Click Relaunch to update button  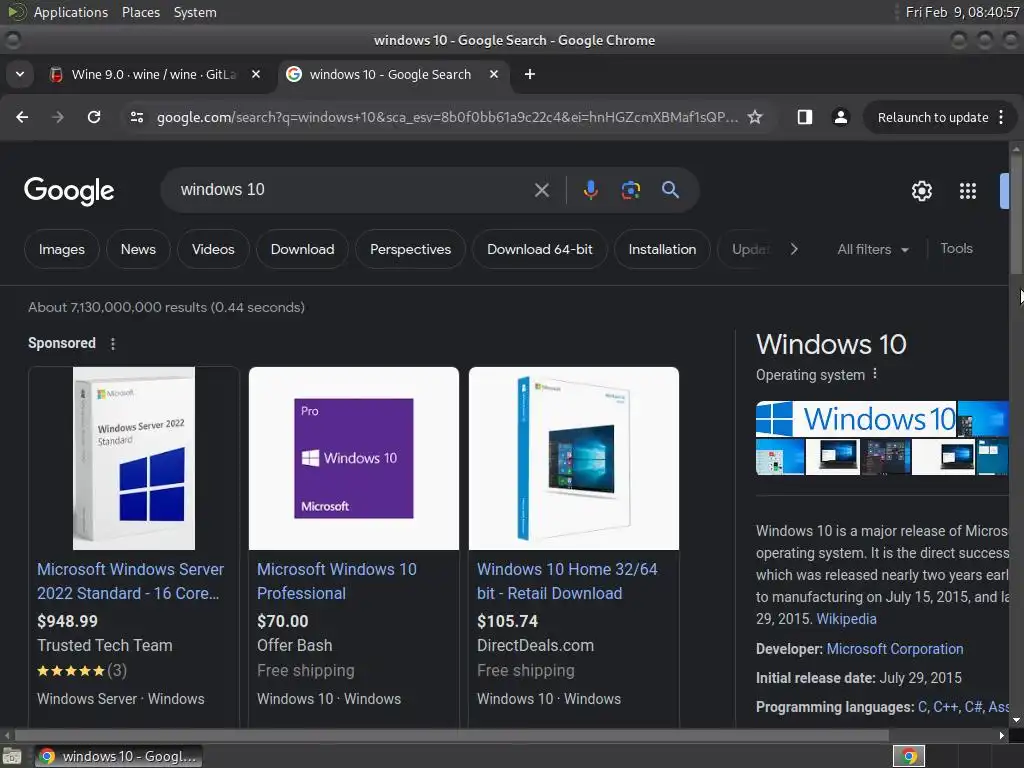[x=933, y=117]
